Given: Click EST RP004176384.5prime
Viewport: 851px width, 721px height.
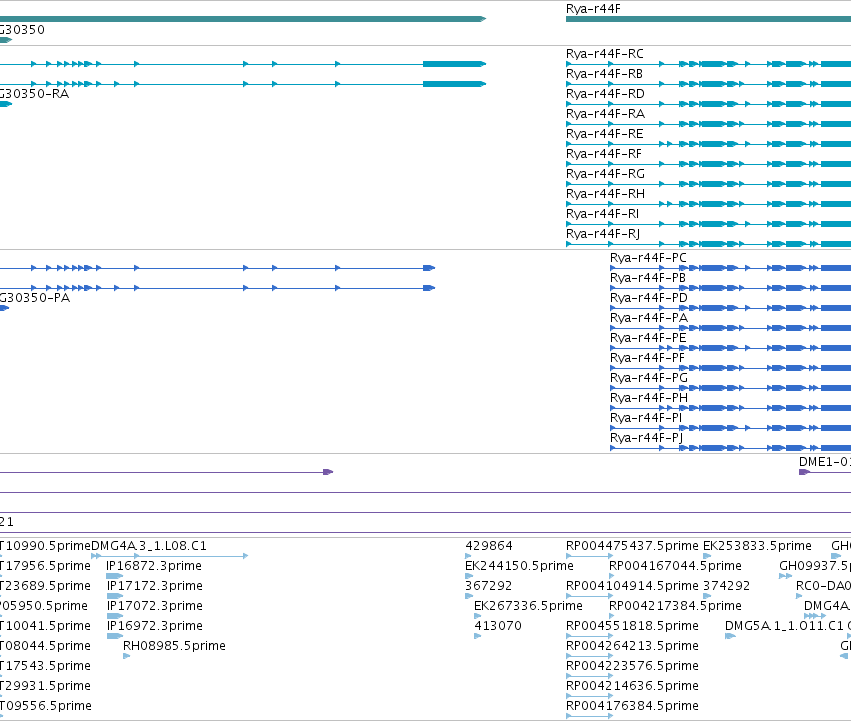Looking at the screenshot, I should (632, 706).
